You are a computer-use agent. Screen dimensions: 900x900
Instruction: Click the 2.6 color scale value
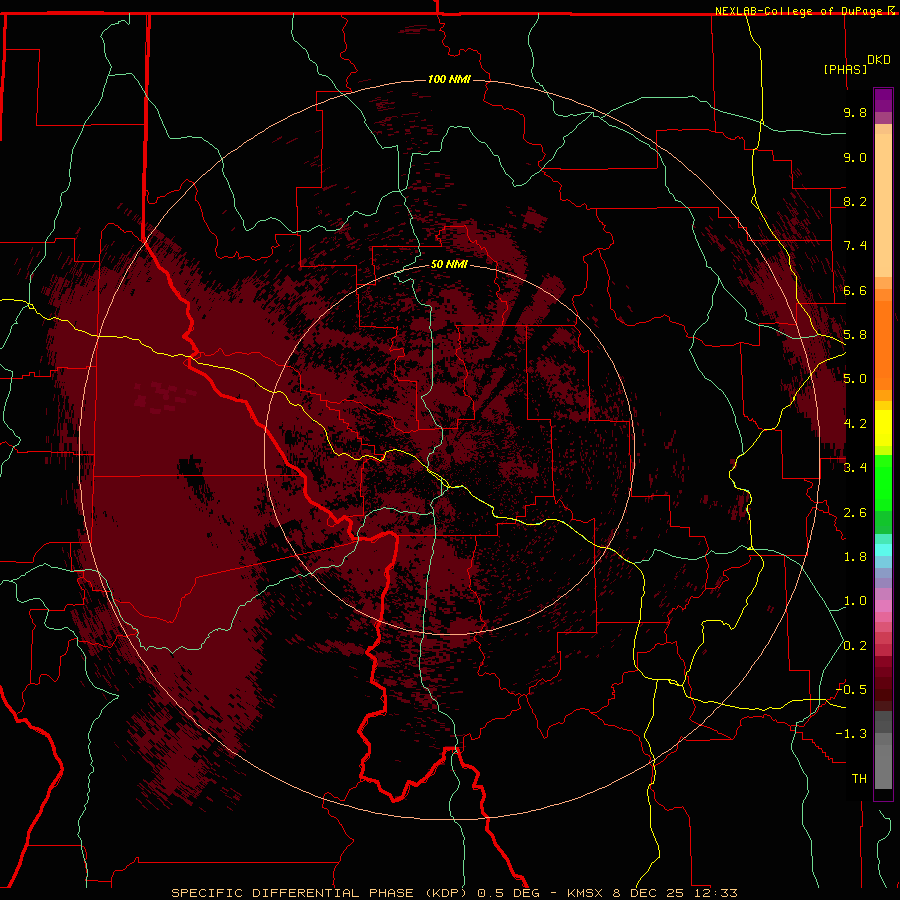[x=855, y=513]
